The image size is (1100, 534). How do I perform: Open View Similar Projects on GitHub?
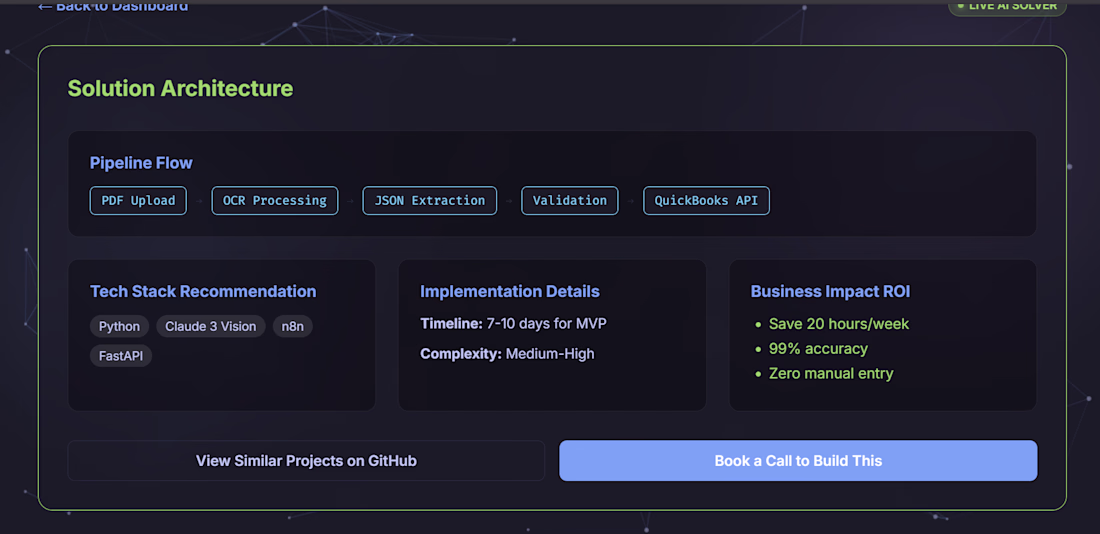pos(306,461)
